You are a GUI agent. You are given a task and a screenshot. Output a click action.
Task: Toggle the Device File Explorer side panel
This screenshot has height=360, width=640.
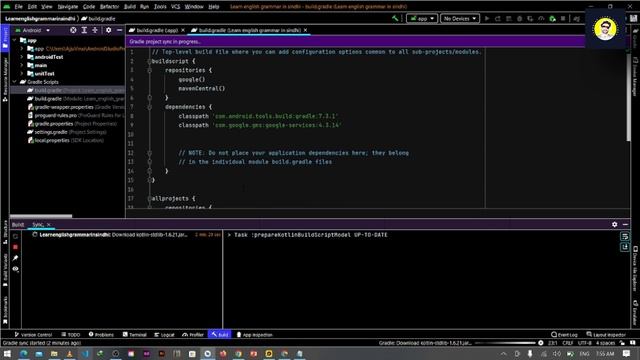(x=636, y=269)
